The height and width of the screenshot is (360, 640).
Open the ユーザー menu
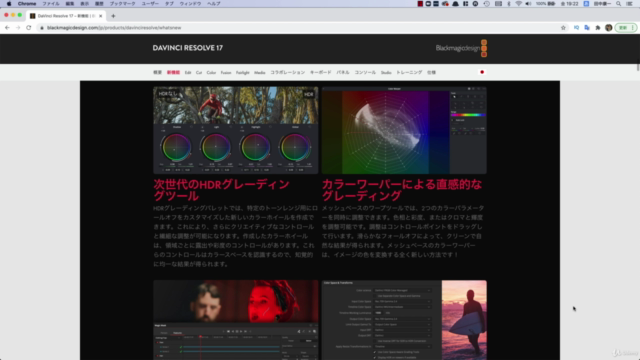point(150,4)
